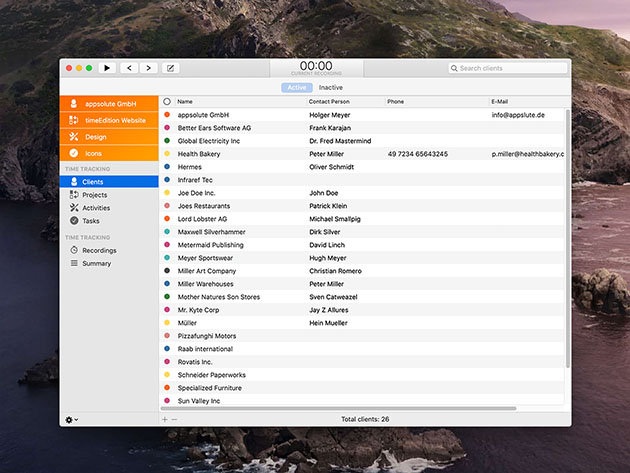This screenshot has width=630, height=473.
Task: Select the Meyer Sportswear client name
Action: 205,258
